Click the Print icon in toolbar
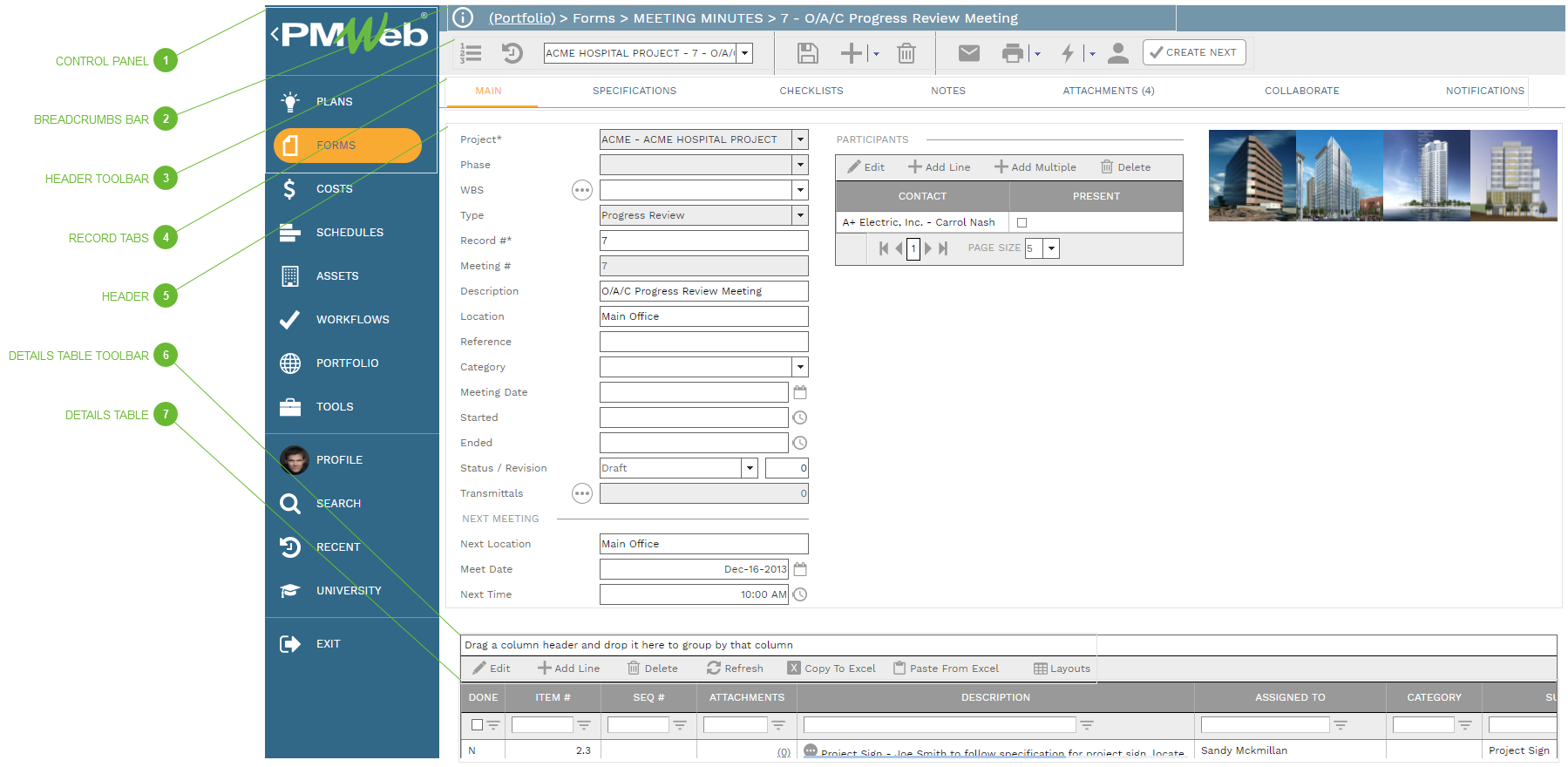This screenshot has width=1568, height=767. point(1012,53)
